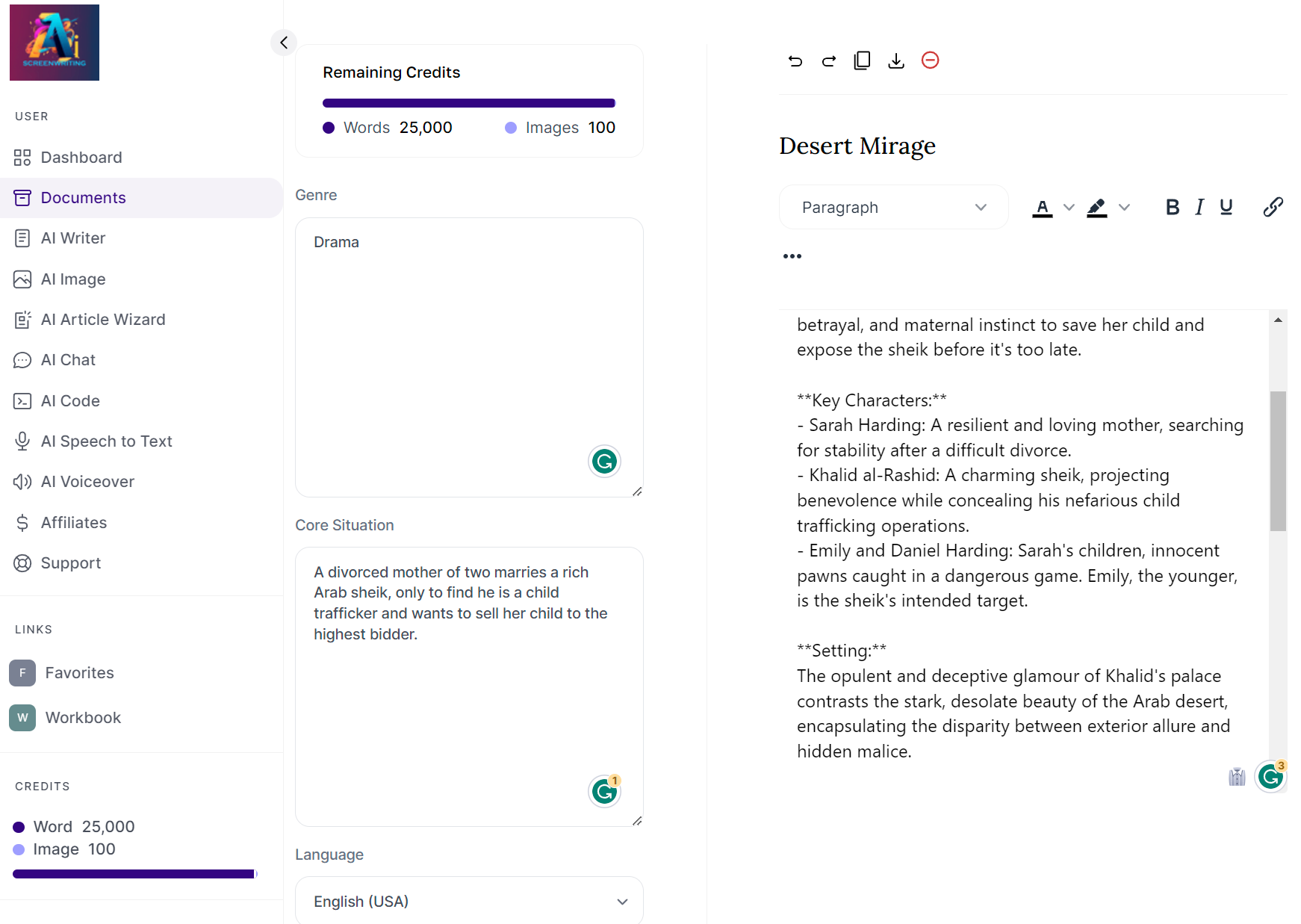Click the red delete circle icon
1301x924 pixels.
point(930,60)
